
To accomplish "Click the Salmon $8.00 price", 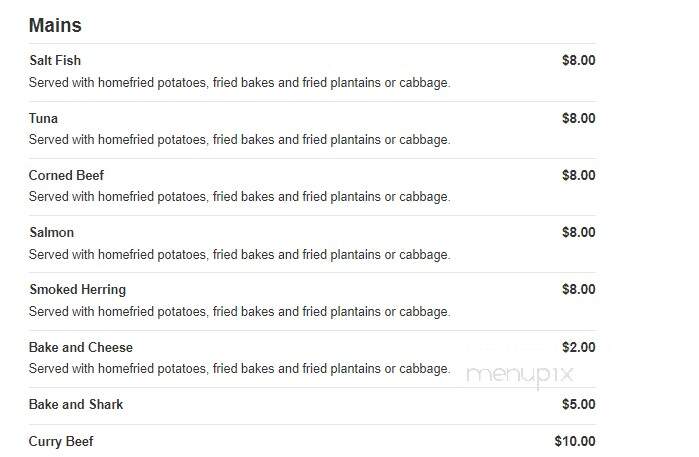I will coord(578,232).
